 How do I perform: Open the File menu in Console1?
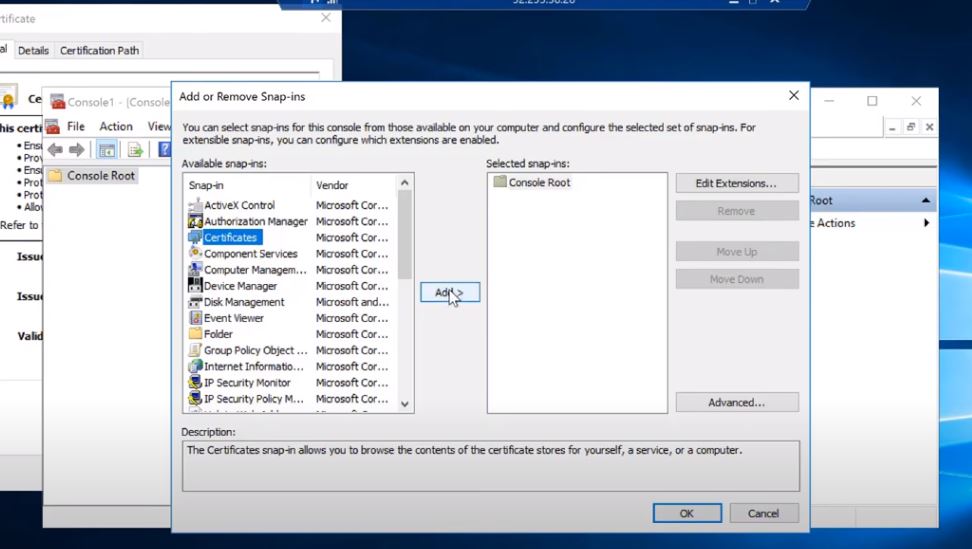76,126
